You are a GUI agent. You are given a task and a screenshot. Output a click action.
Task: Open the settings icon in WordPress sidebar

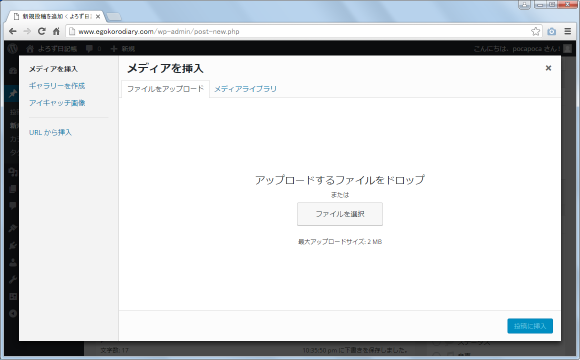(13, 296)
